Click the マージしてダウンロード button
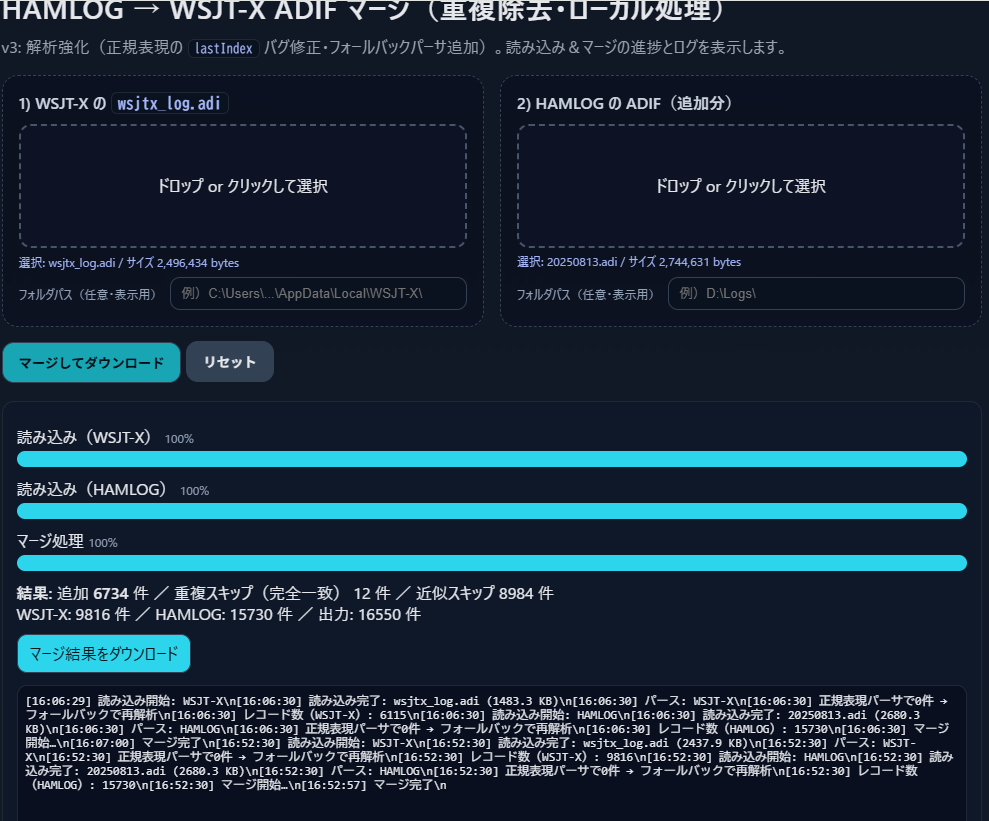The height and width of the screenshot is (821, 989). point(91,363)
